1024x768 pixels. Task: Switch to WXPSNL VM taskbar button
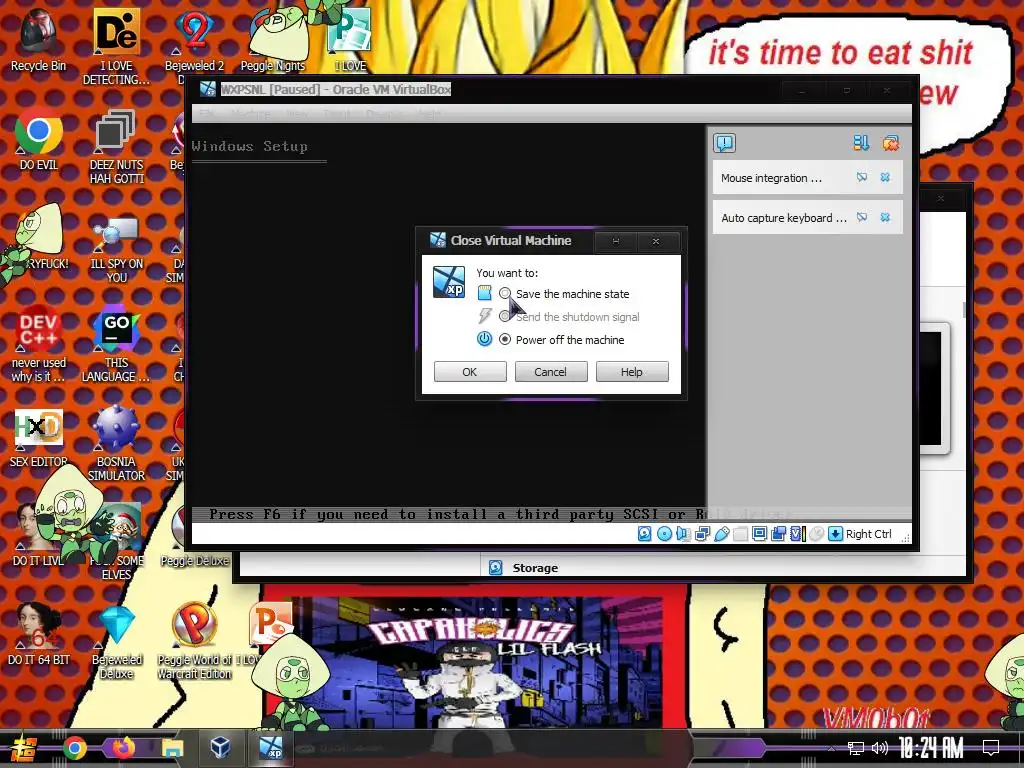point(270,747)
